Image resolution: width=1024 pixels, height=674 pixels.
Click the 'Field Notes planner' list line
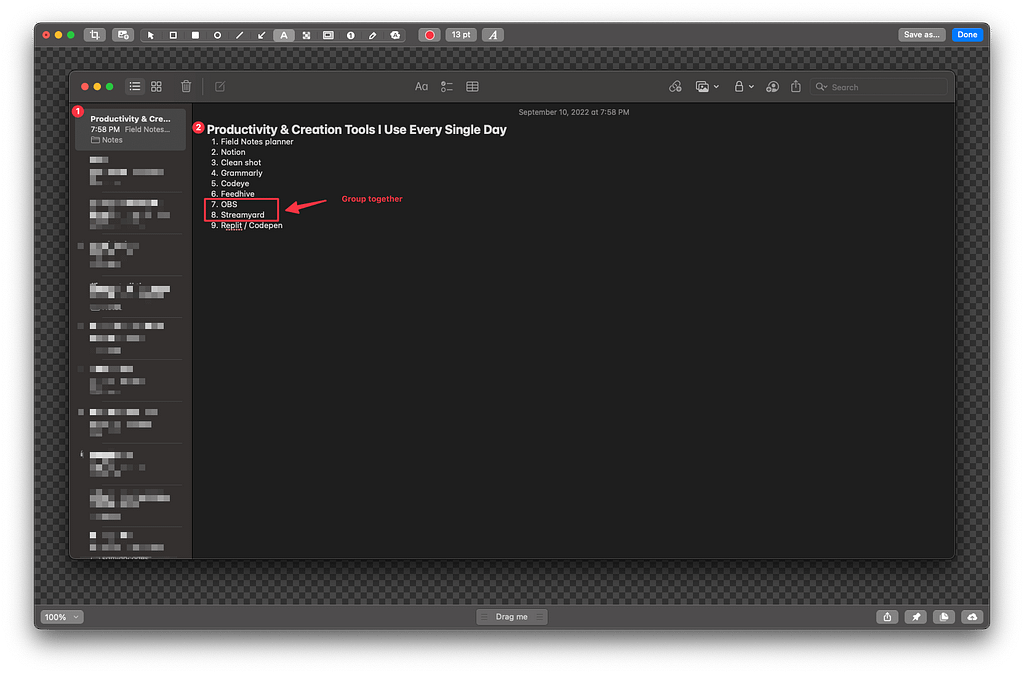coord(257,142)
